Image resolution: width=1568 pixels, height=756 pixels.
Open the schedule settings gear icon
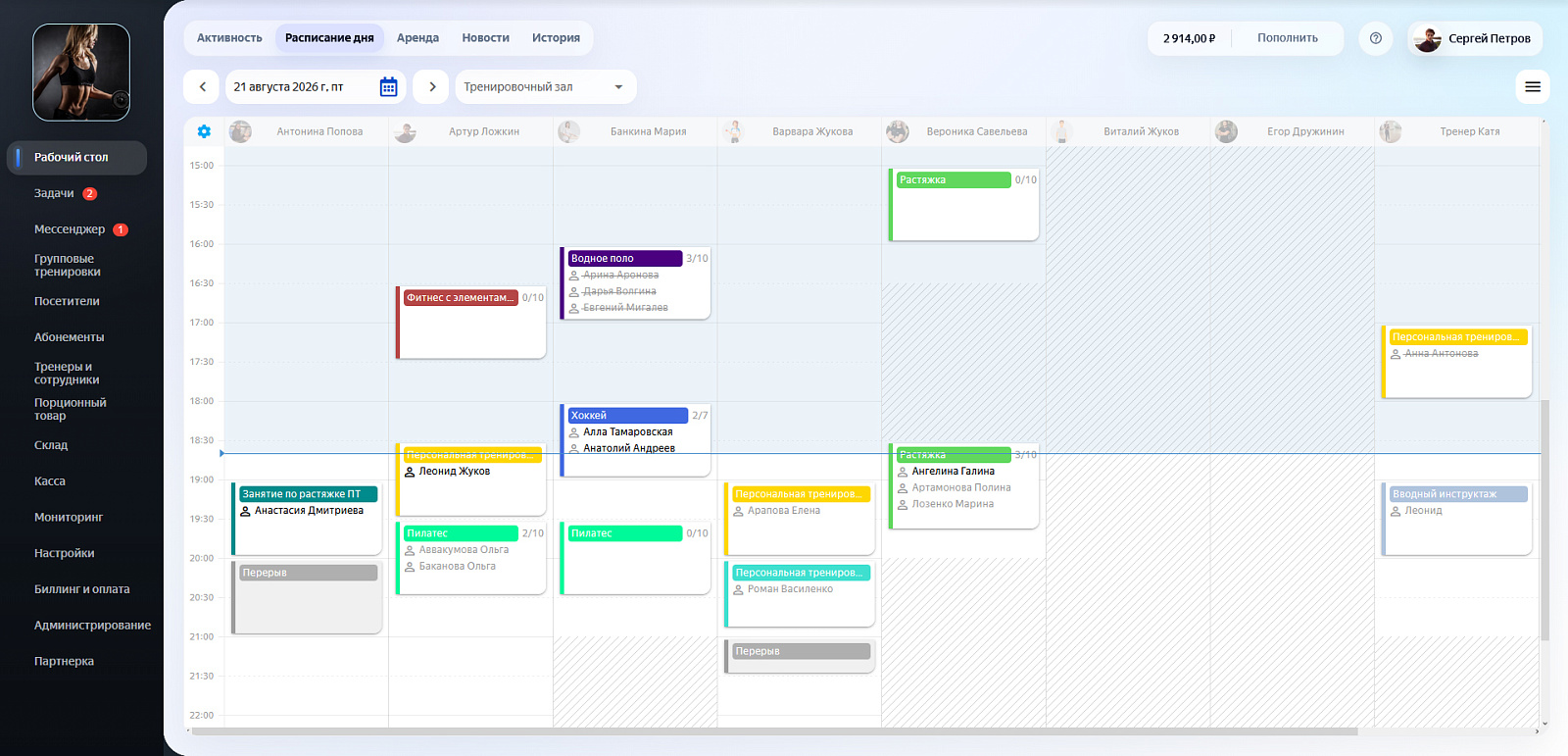point(204,131)
